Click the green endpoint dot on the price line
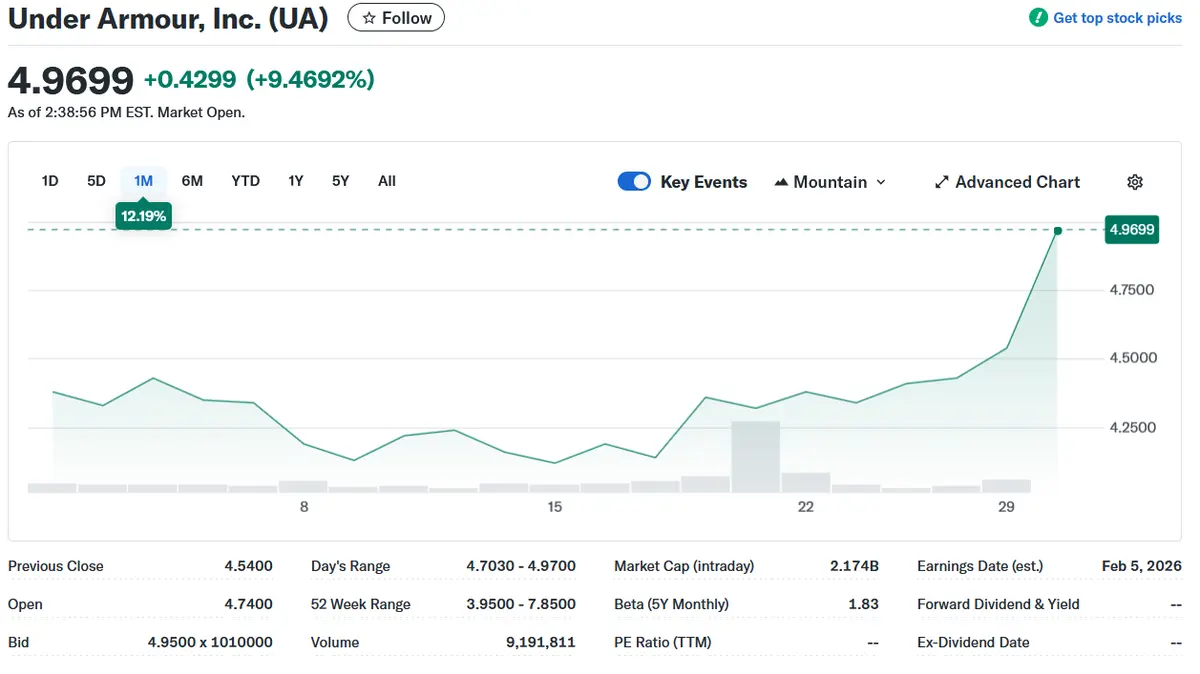 point(1058,231)
